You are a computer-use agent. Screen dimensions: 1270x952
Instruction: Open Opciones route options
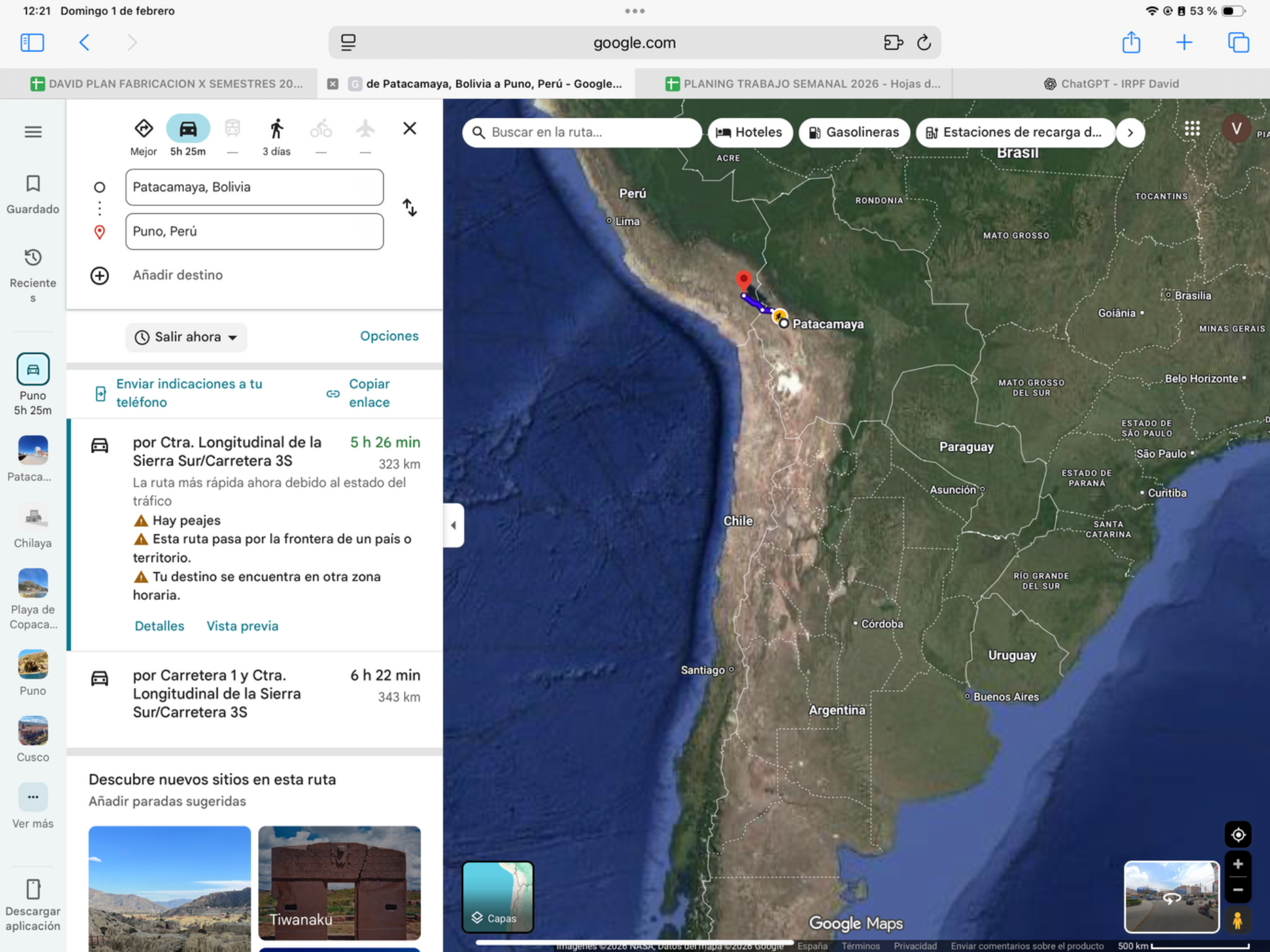tap(389, 336)
